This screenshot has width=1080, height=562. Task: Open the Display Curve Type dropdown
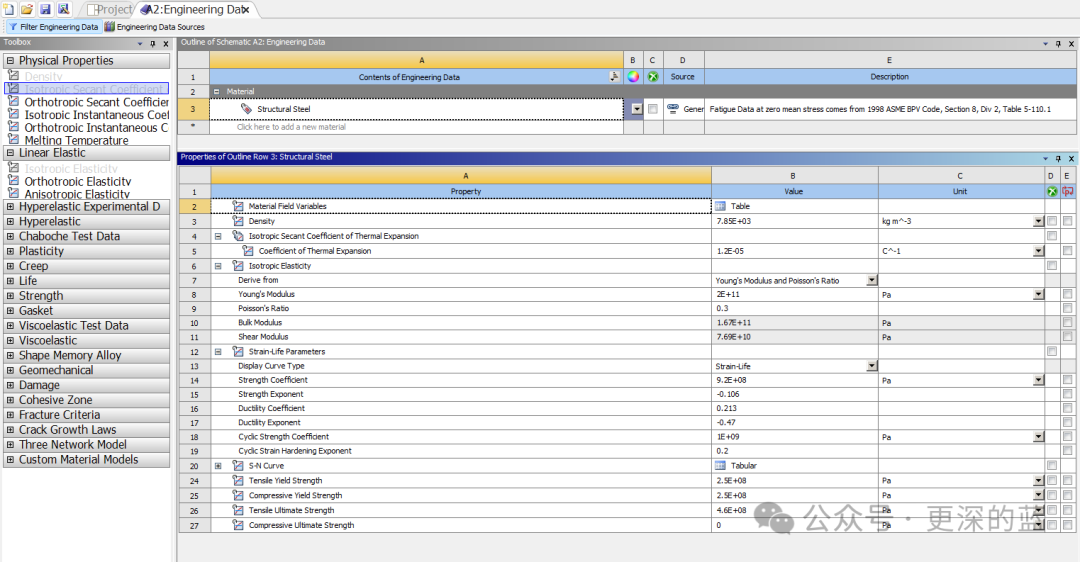pos(872,366)
